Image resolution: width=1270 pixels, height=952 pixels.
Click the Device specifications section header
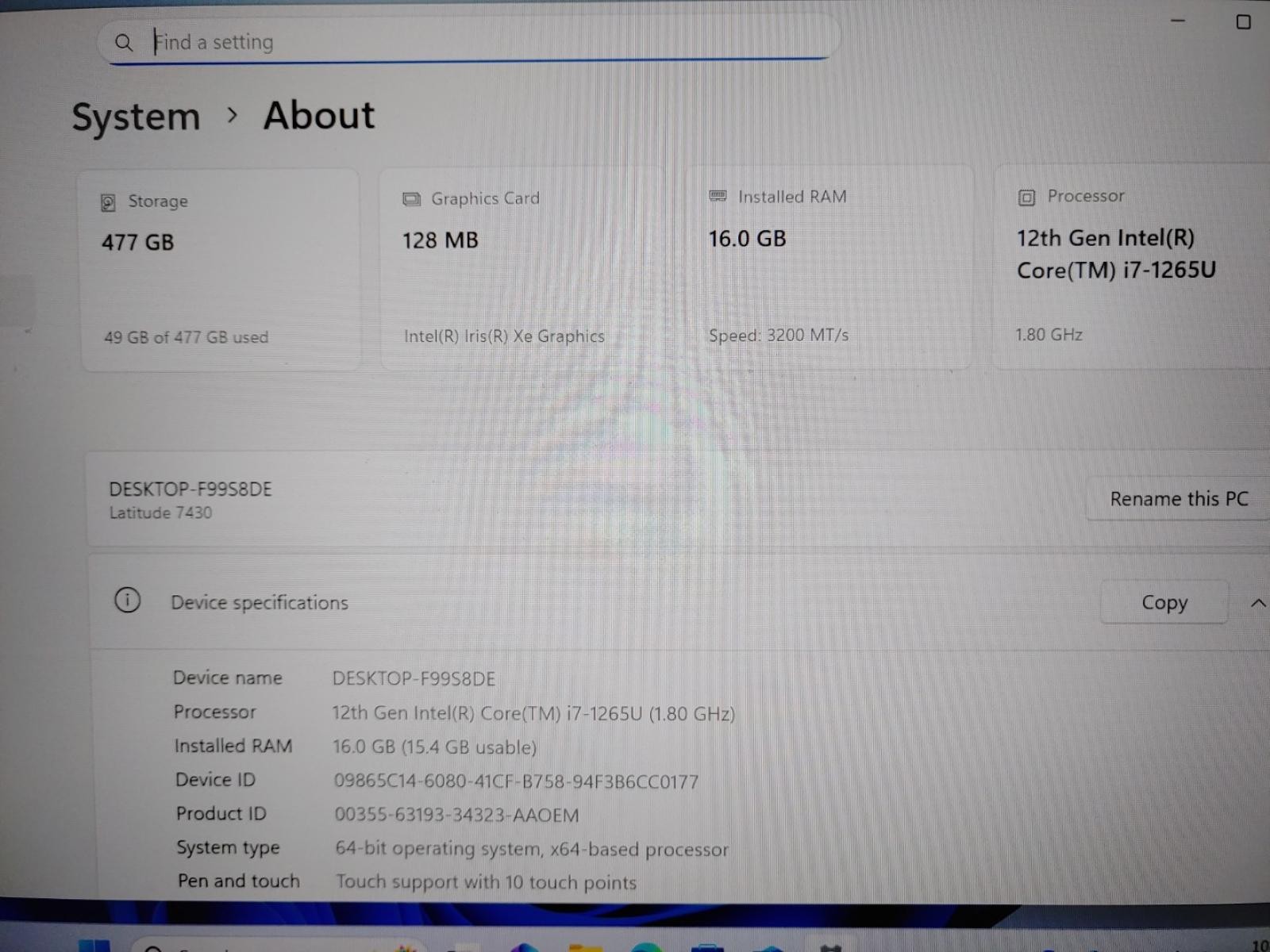(x=259, y=603)
